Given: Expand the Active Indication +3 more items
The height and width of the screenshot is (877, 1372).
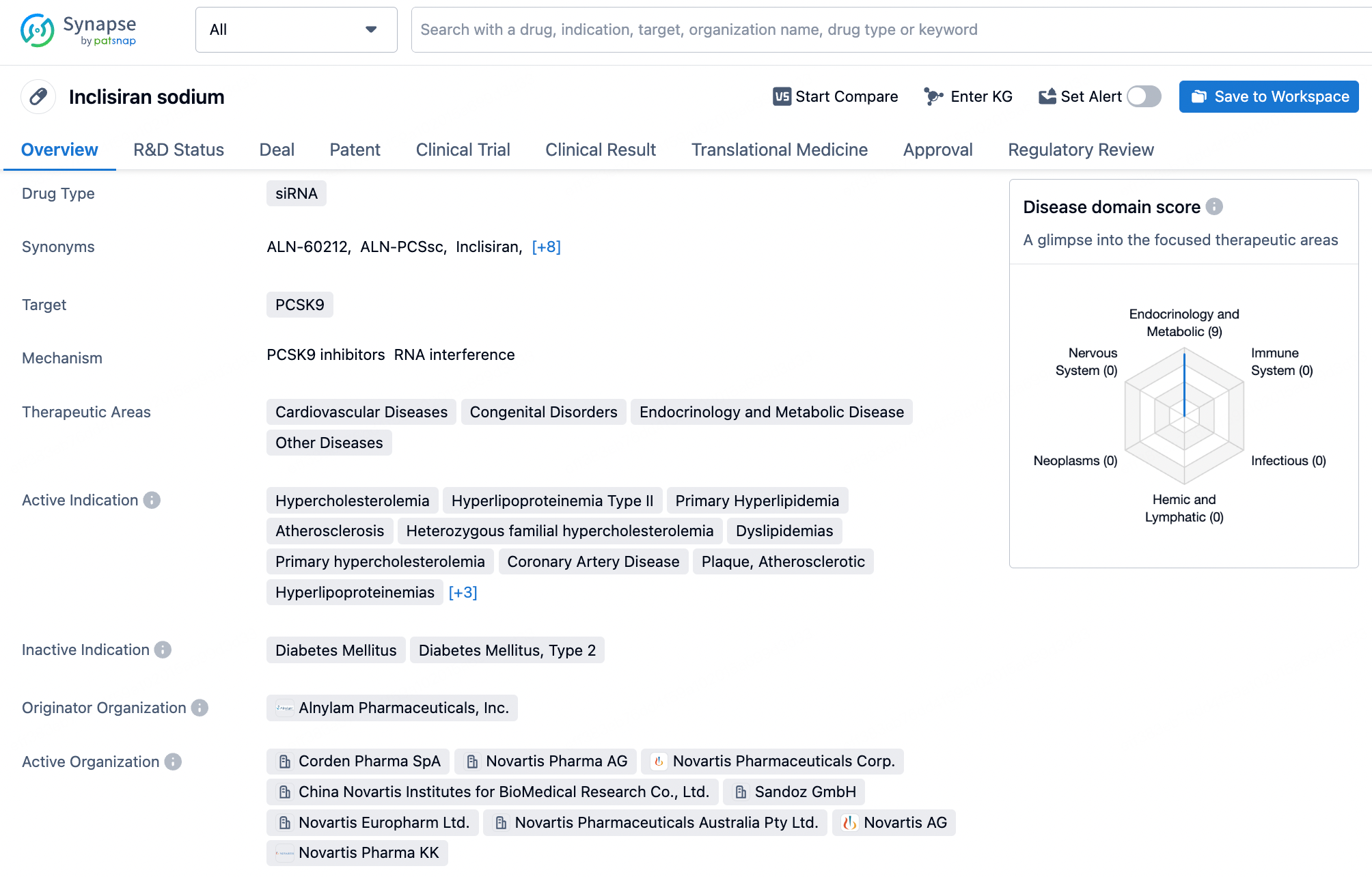Looking at the screenshot, I should point(463,592).
